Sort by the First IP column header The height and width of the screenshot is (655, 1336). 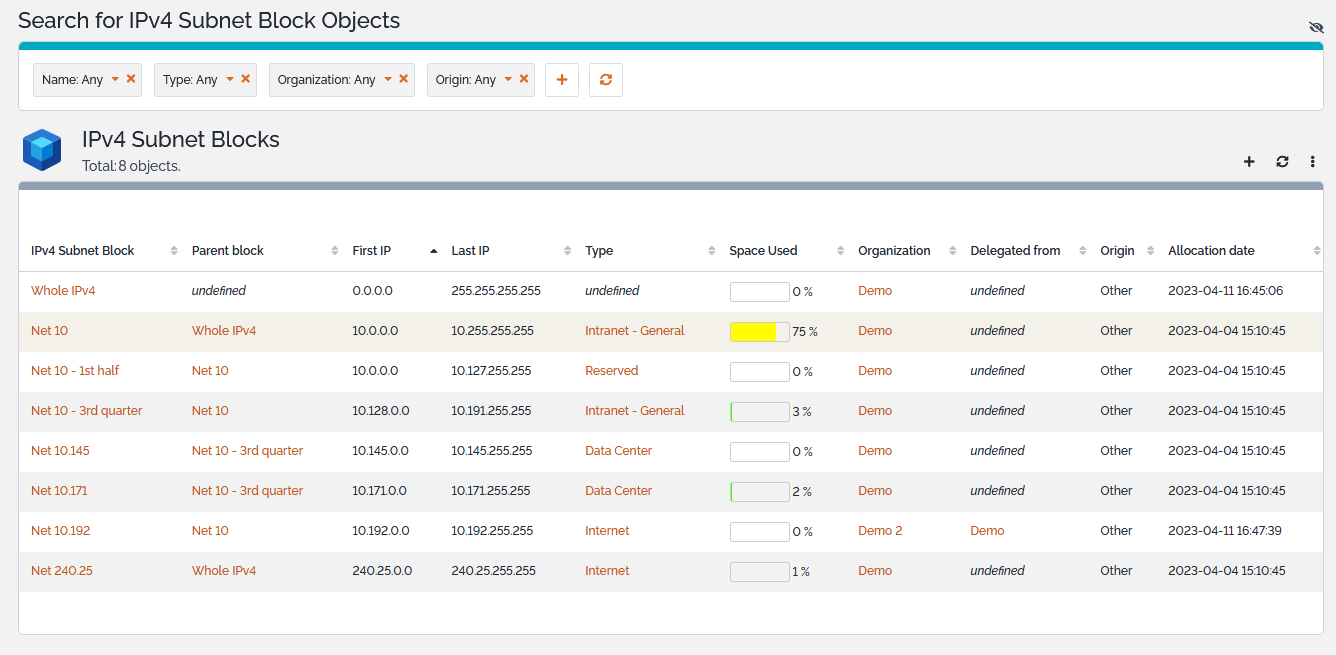[x=372, y=251]
